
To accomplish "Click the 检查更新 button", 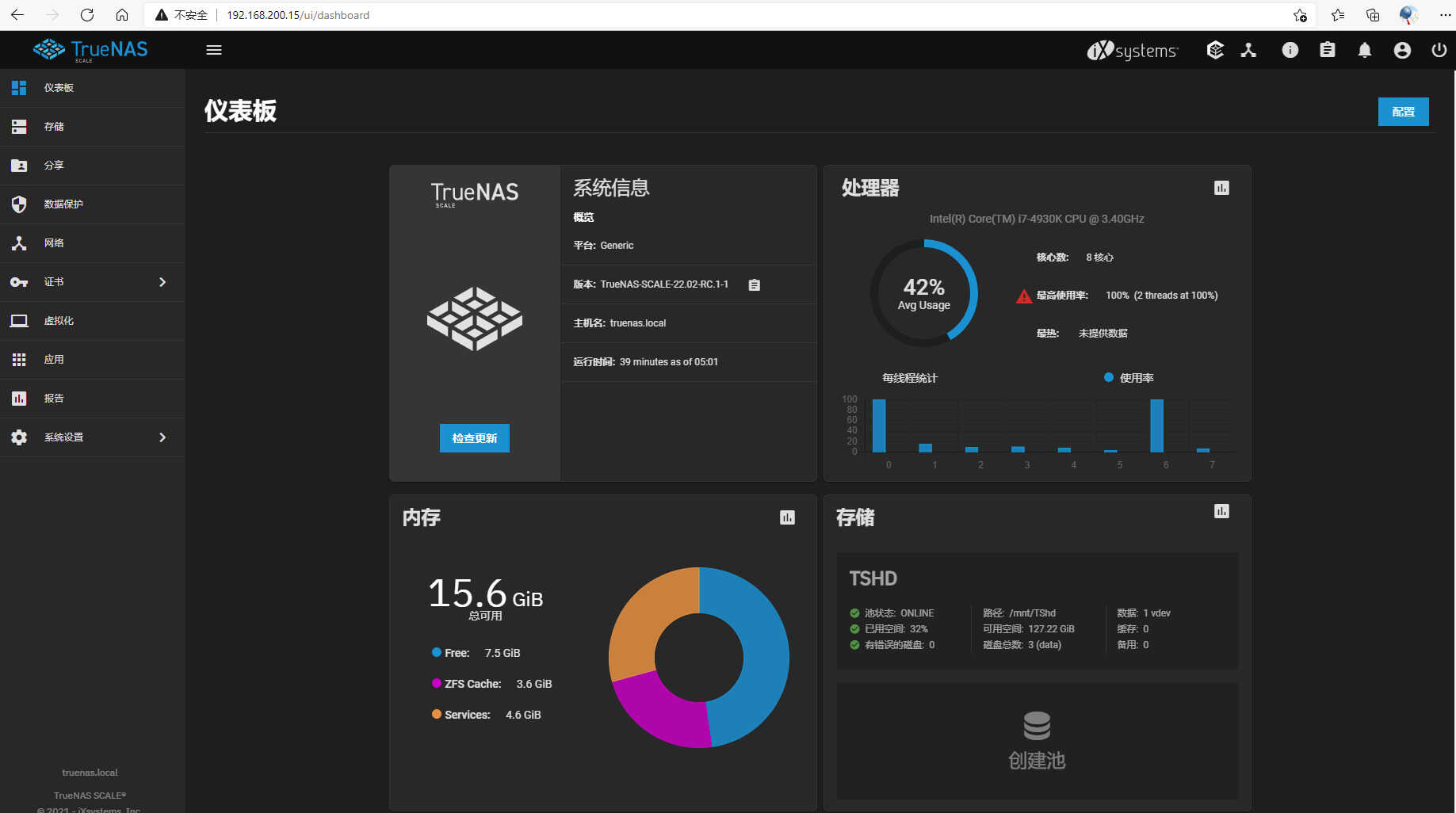I will coord(474,438).
